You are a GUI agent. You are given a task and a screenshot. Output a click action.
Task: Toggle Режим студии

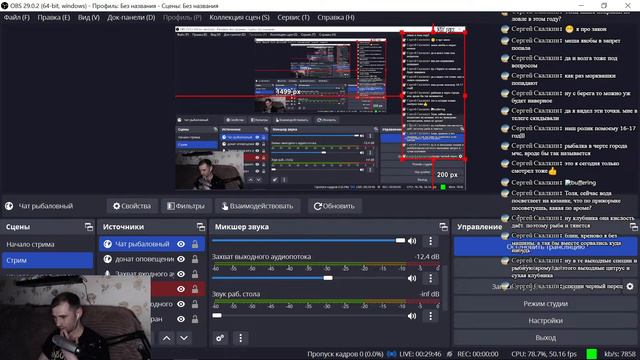(x=546, y=304)
